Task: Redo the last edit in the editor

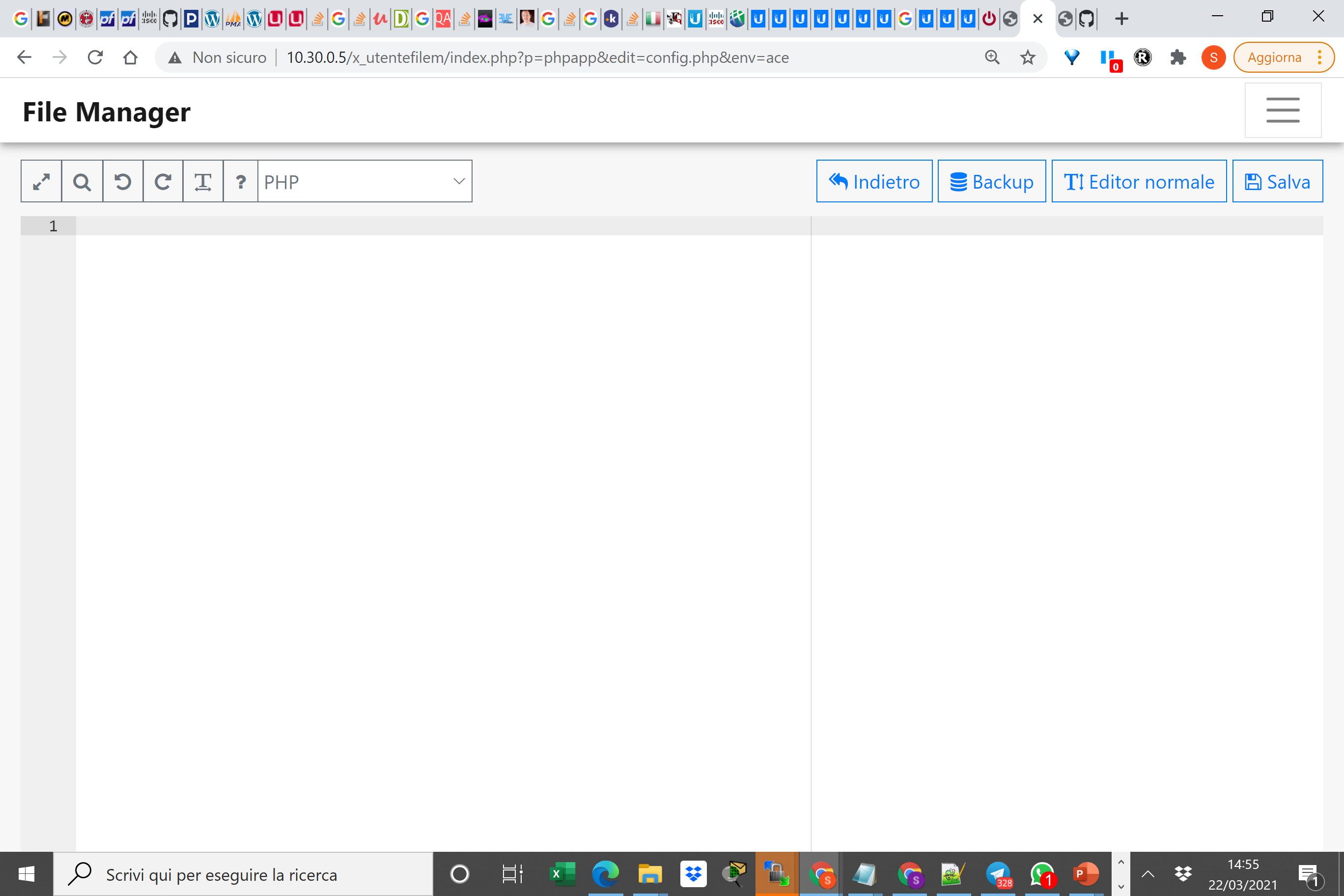Action: [163, 181]
